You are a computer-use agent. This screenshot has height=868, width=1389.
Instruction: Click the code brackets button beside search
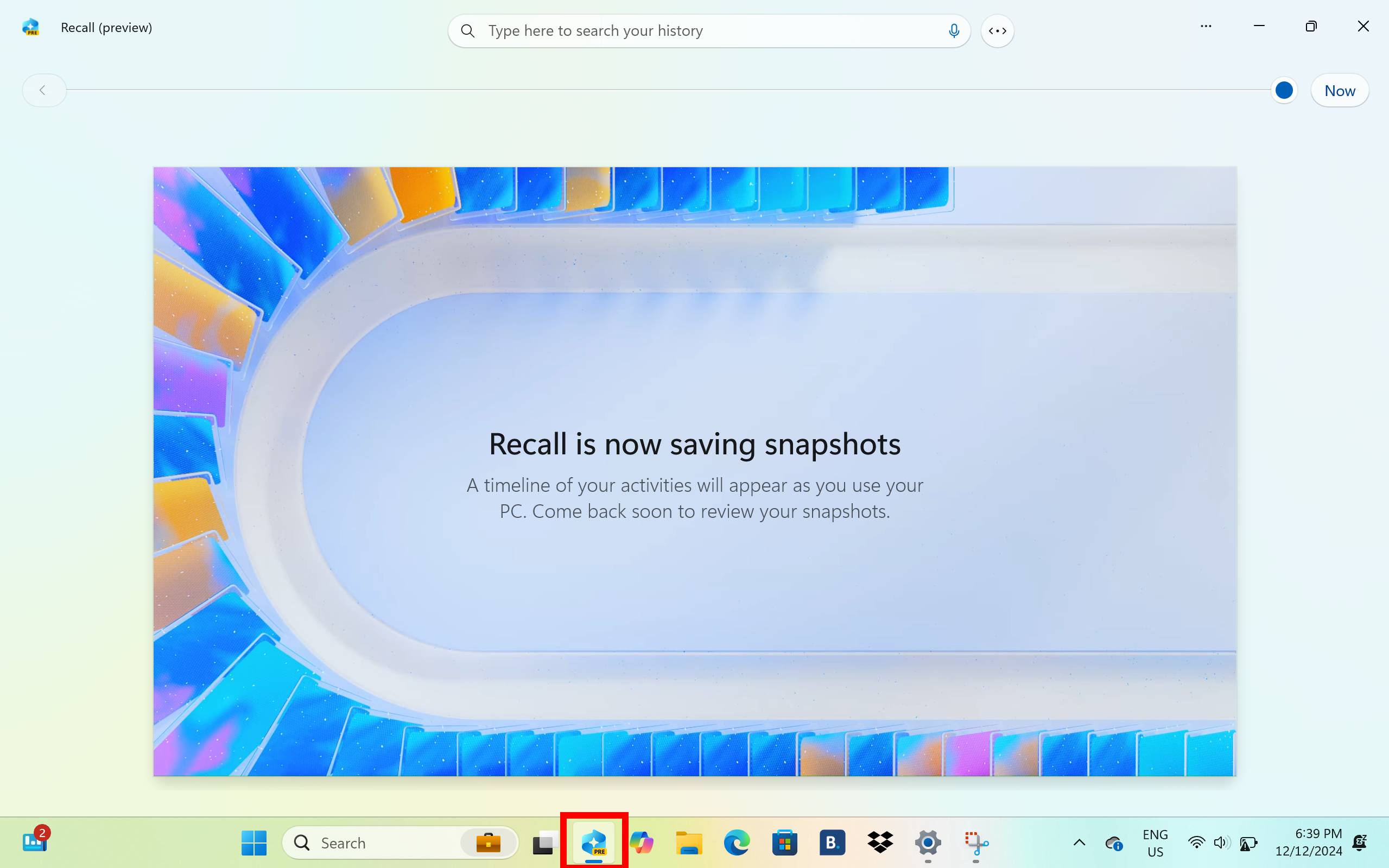[997, 31]
